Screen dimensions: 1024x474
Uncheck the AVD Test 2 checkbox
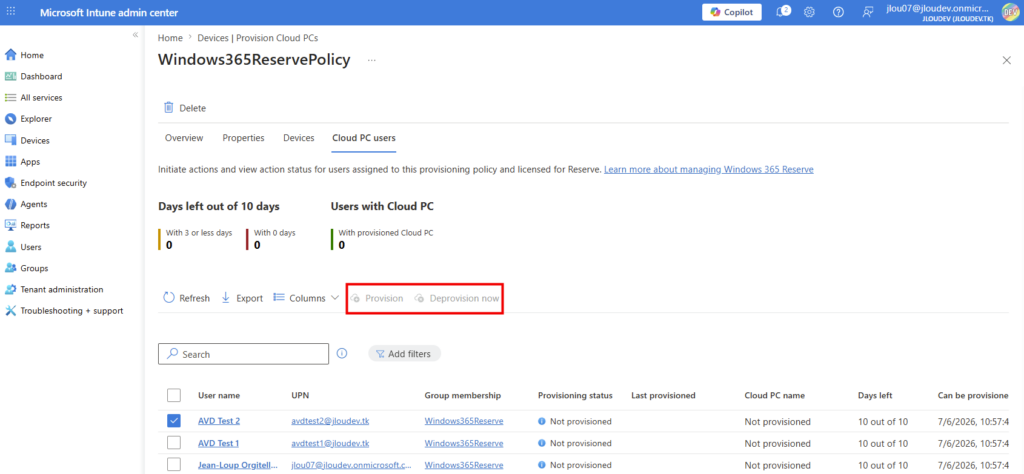[x=174, y=421]
